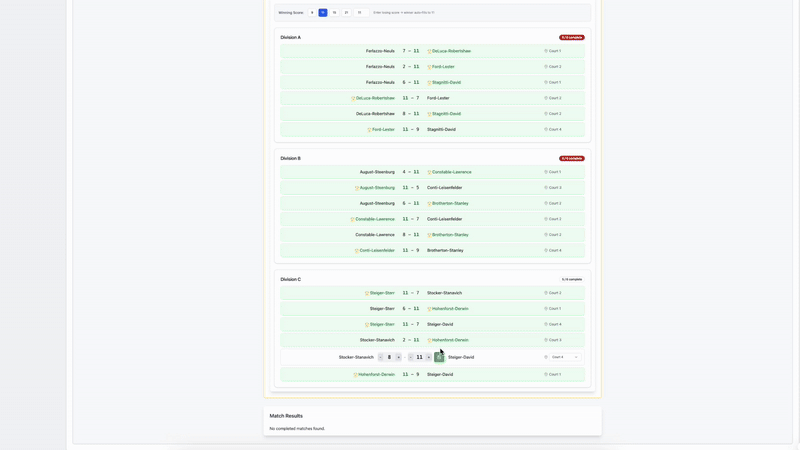Click court pin icon in August-Steenburg vs Conti-Leisenfelder row
The width and height of the screenshot is (800, 450).
(x=546, y=188)
